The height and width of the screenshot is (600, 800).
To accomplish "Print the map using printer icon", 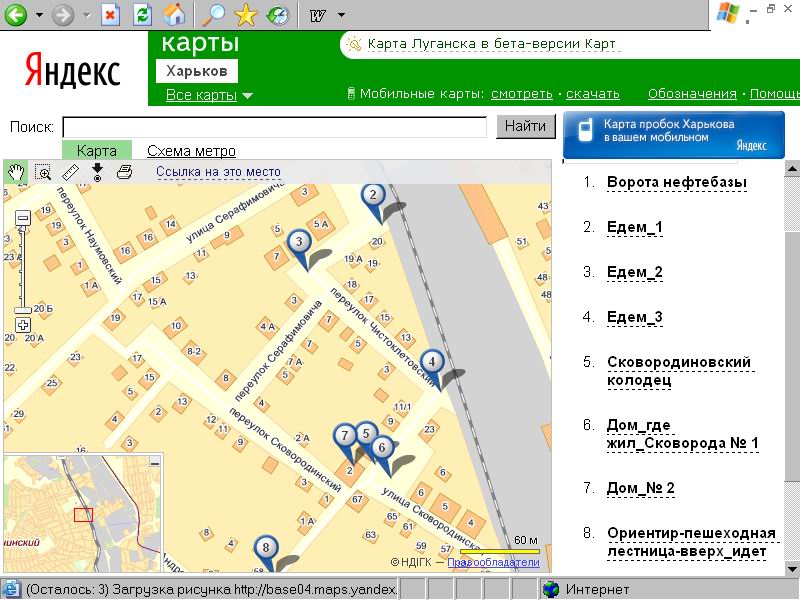I will click(x=124, y=172).
